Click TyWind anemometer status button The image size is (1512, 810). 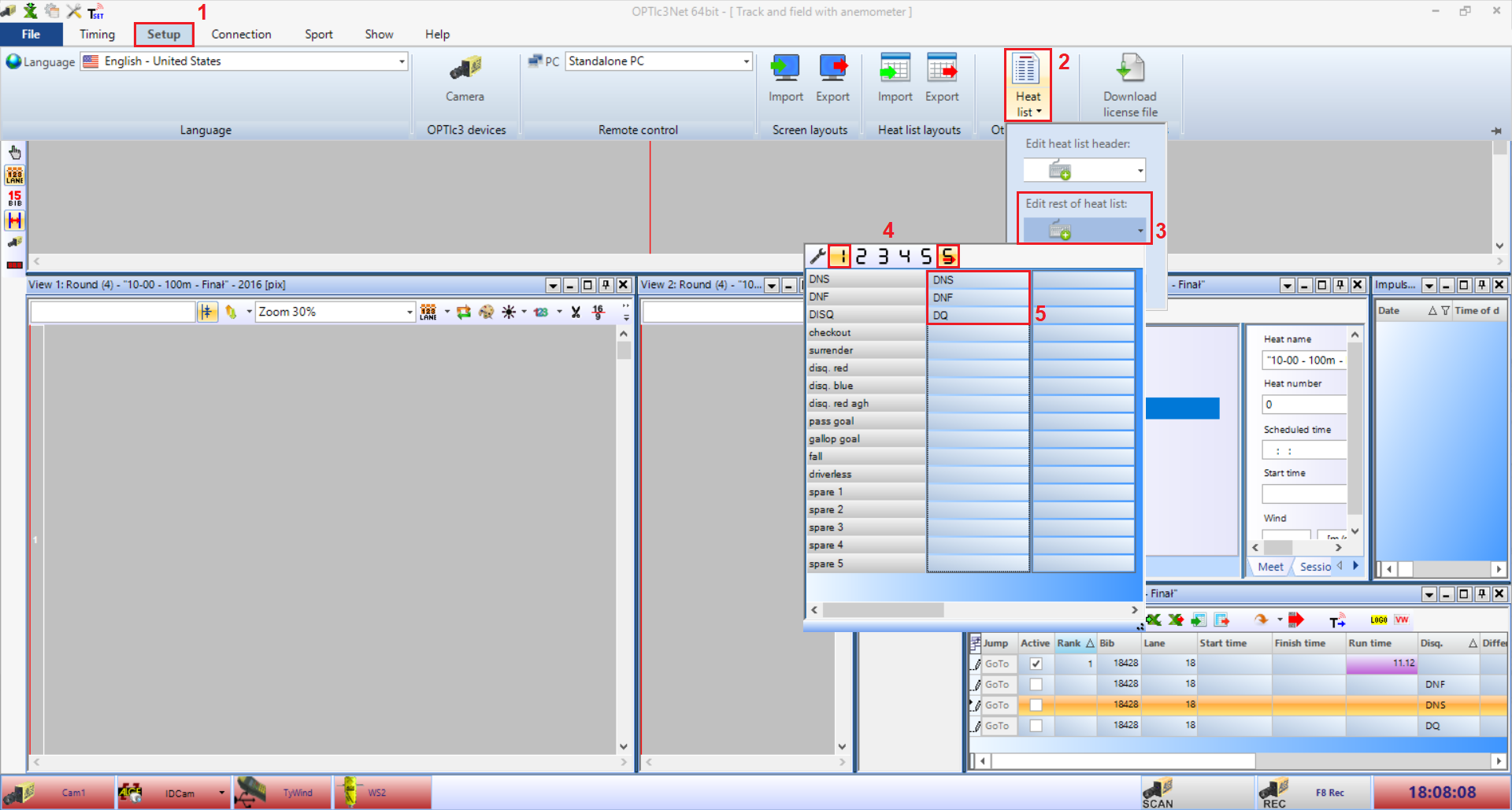click(x=283, y=793)
